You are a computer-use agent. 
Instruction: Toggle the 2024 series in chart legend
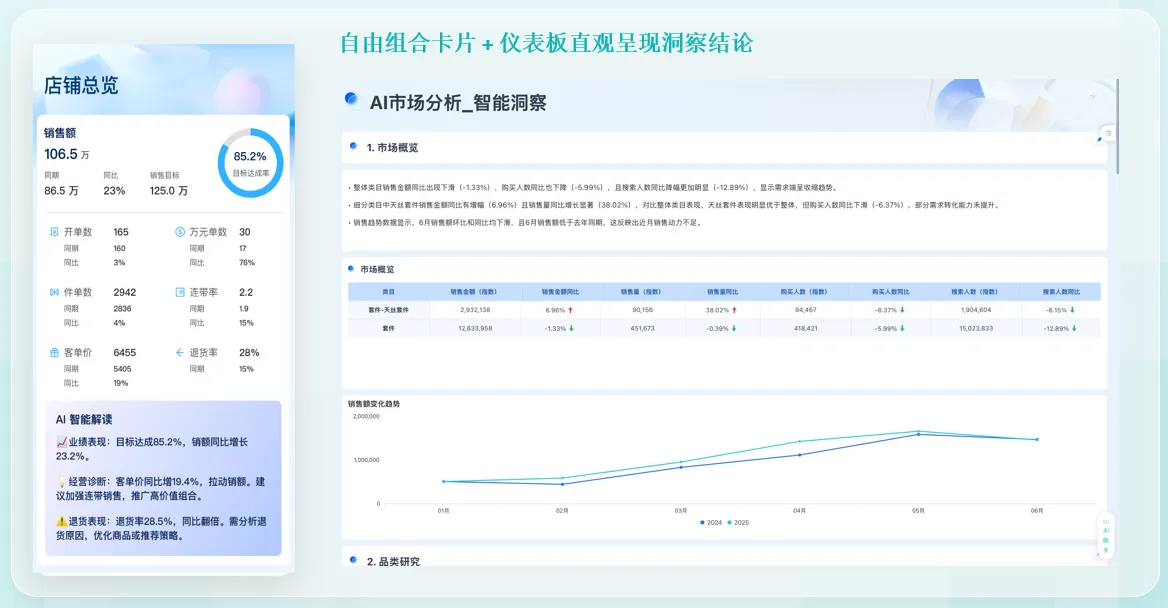[709, 522]
